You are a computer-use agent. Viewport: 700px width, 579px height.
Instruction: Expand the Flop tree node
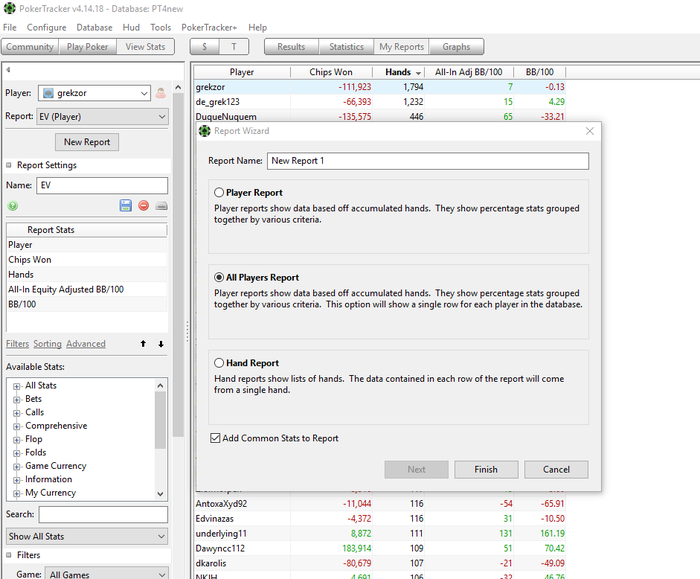[x=17, y=440]
